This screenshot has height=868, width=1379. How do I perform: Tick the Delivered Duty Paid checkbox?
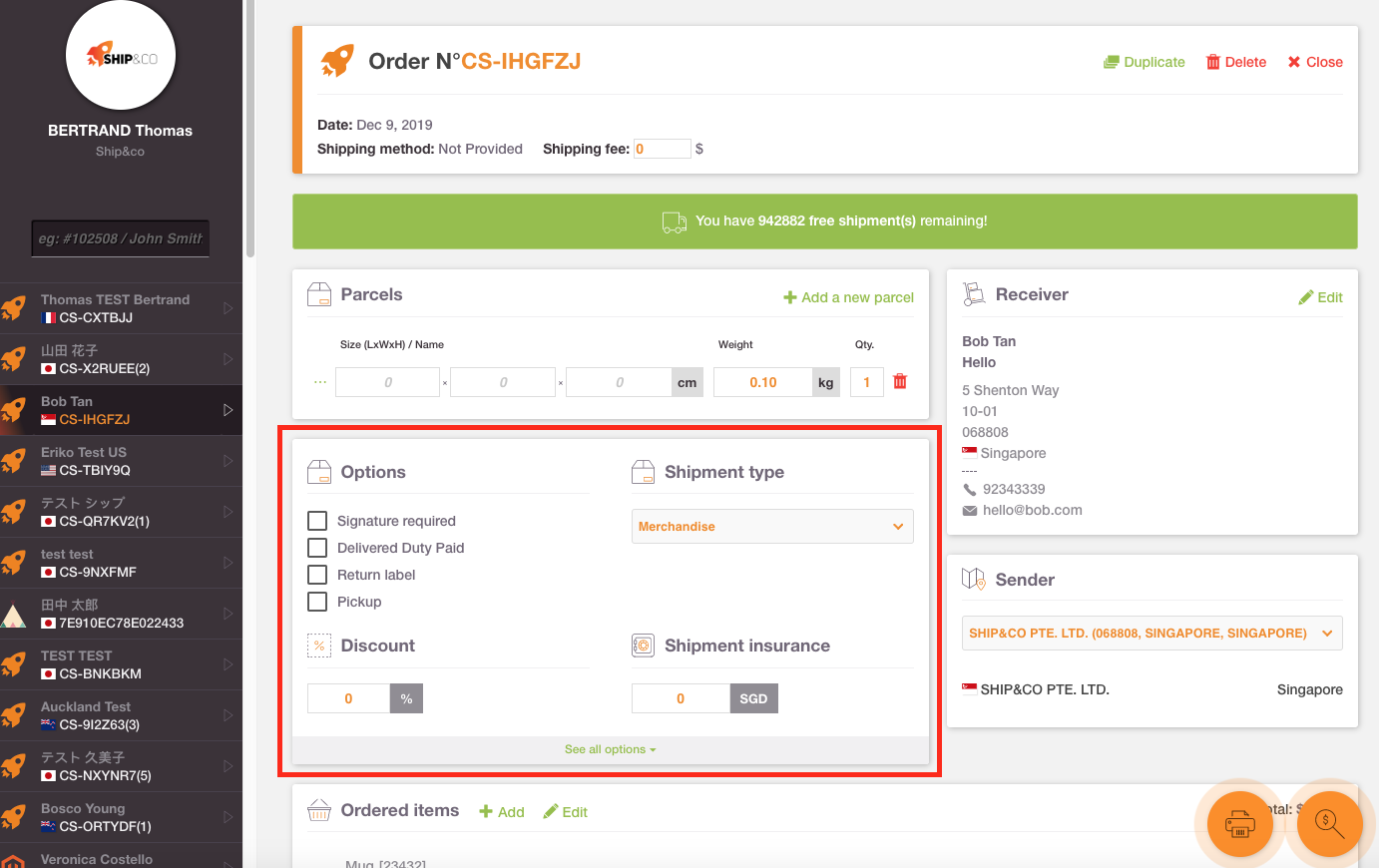pos(317,548)
